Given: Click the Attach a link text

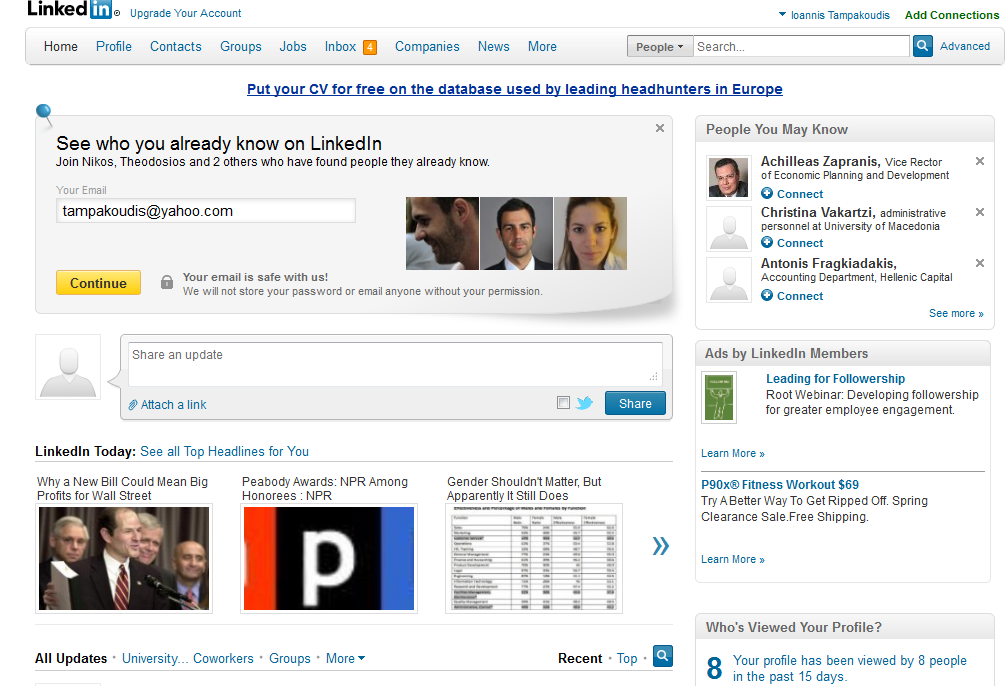Looking at the screenshot, I should [x=173, y=405].
